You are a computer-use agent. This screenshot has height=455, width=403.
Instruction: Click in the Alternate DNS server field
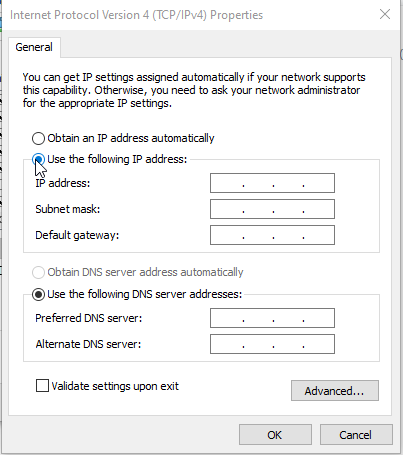(x=272, y=344)
